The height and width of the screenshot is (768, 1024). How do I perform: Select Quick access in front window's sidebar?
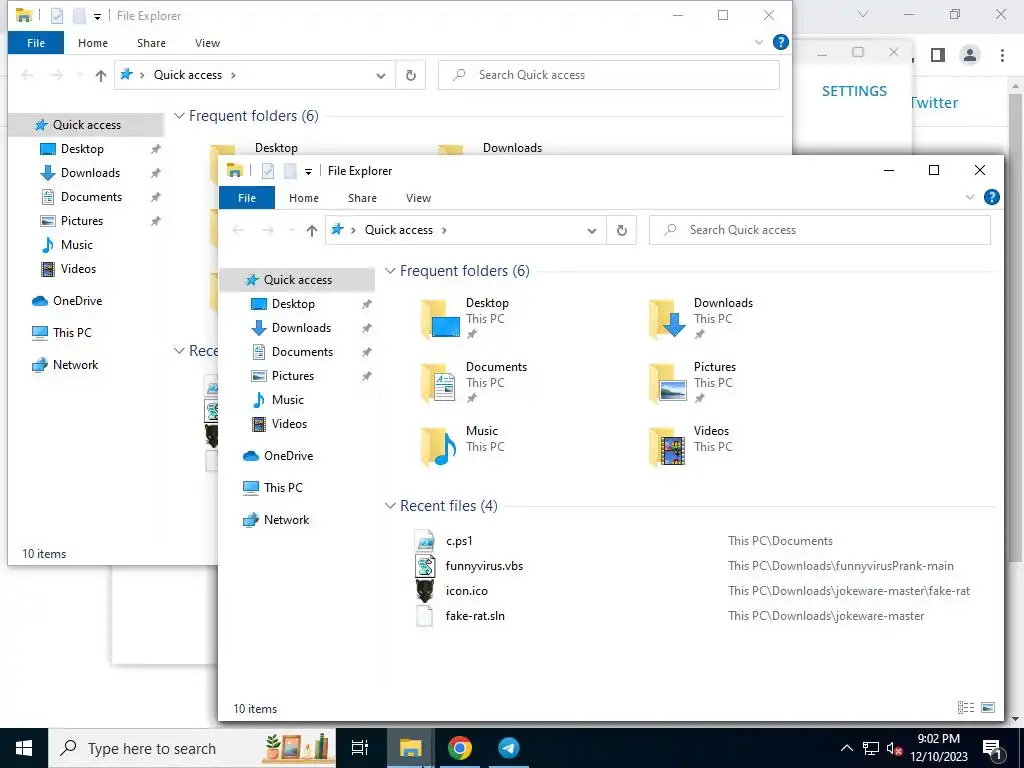[297, 280]
